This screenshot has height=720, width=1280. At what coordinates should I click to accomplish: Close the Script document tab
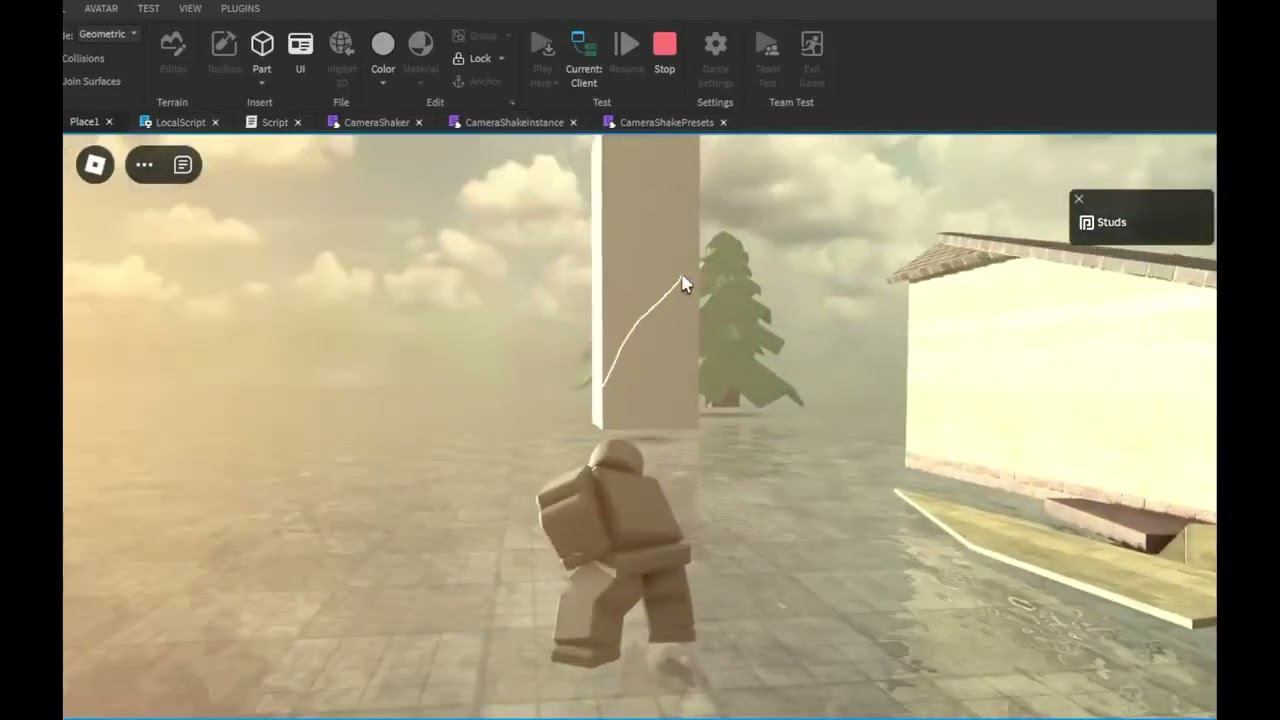[298, 123]
